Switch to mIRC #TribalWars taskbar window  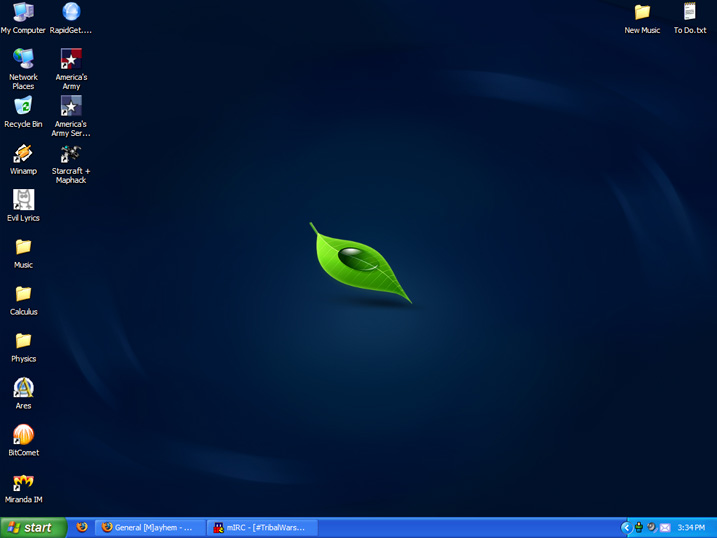point(262,527)
